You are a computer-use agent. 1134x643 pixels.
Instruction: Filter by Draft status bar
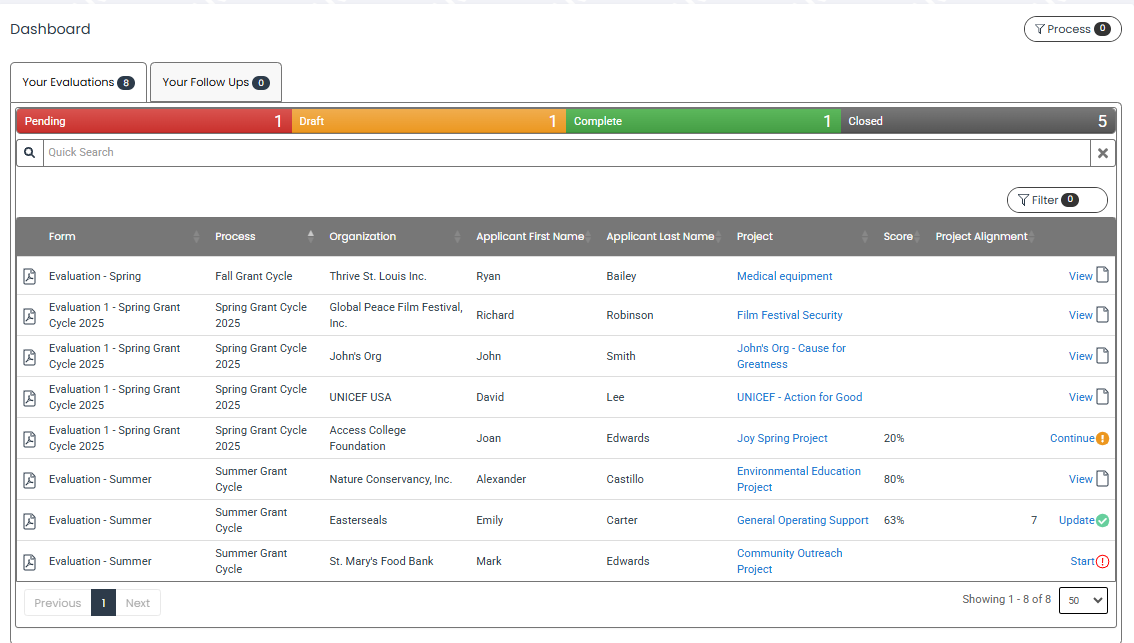click(429, 121)
